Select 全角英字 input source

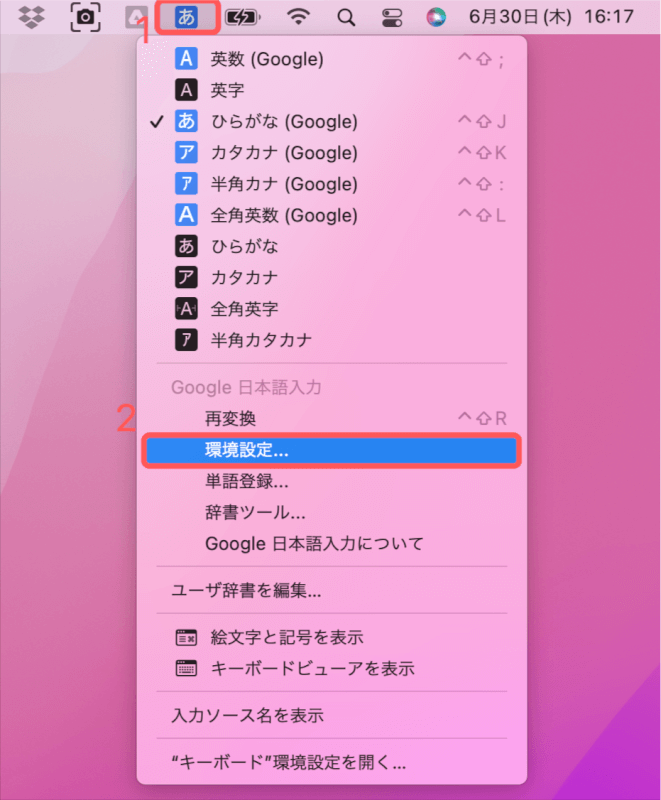click(x=332, y=309)
